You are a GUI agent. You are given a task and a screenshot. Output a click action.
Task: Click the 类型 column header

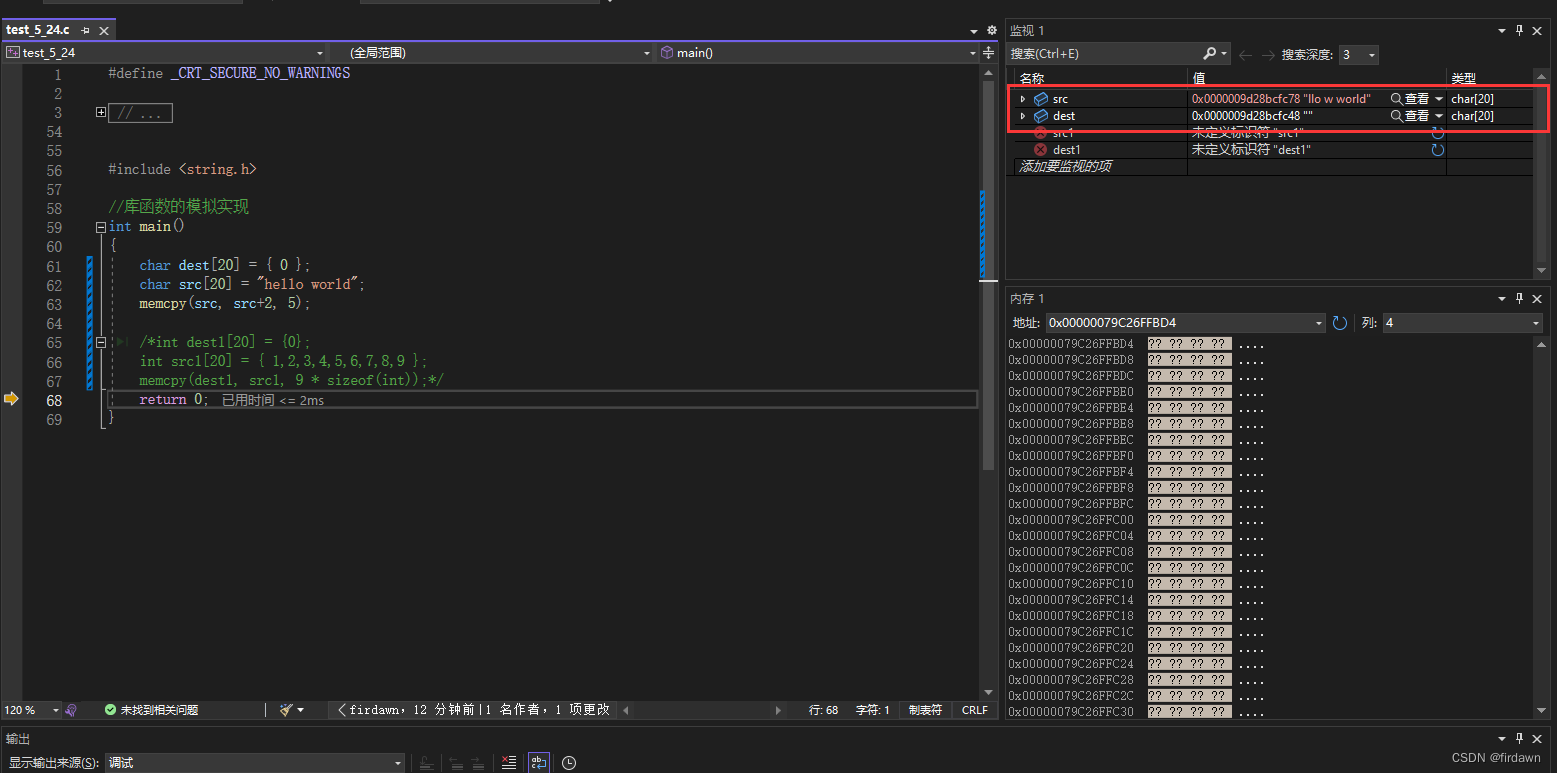(x=1463, y=78)
